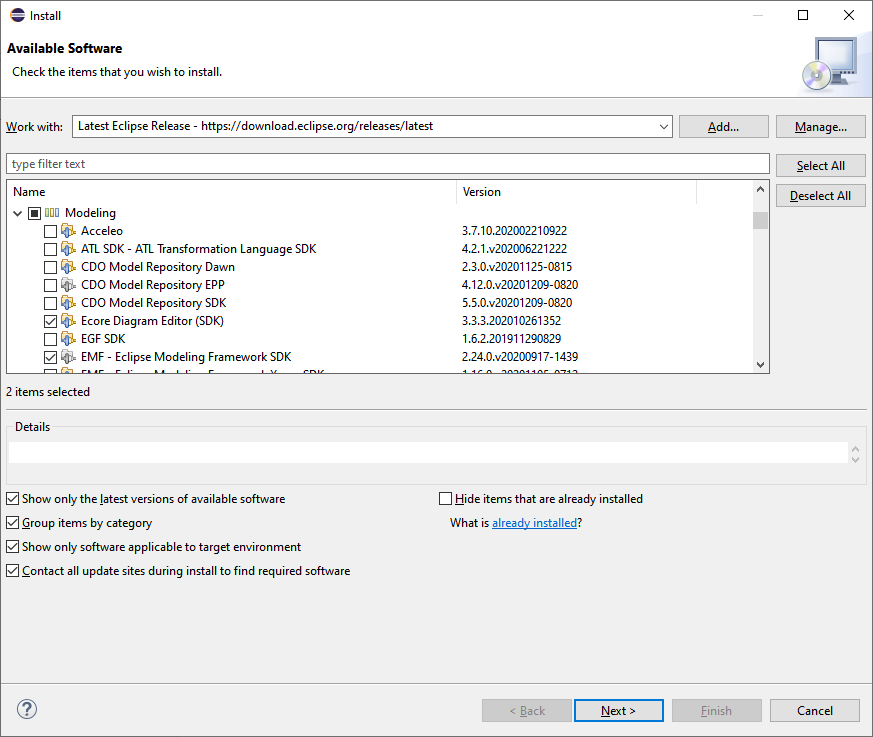Select version 5.5.0.v20201209-0820 cell
Viewport: 873px width, 737px height.
tap(517, 303)
